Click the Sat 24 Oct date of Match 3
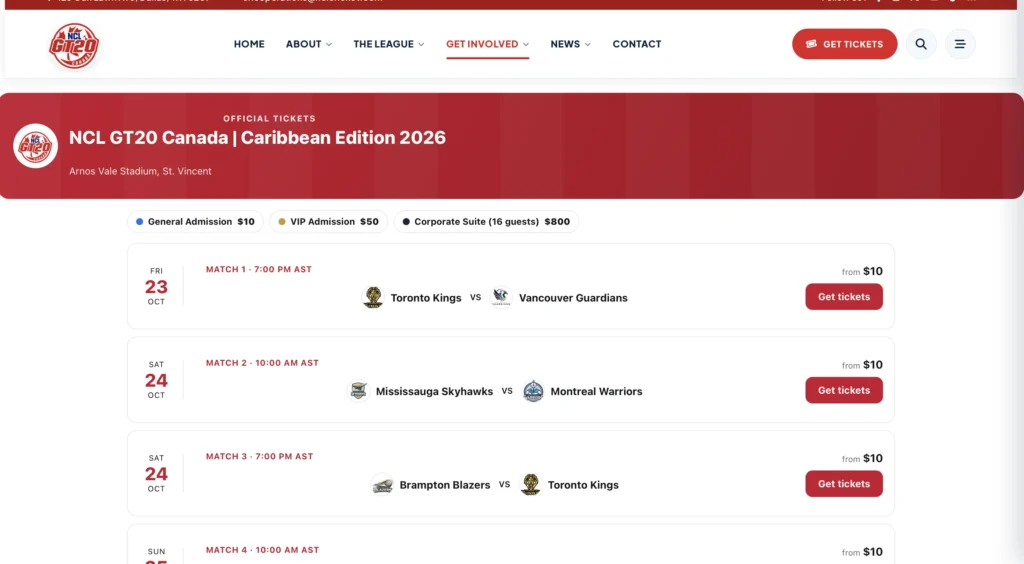 (x=156, y=473)
